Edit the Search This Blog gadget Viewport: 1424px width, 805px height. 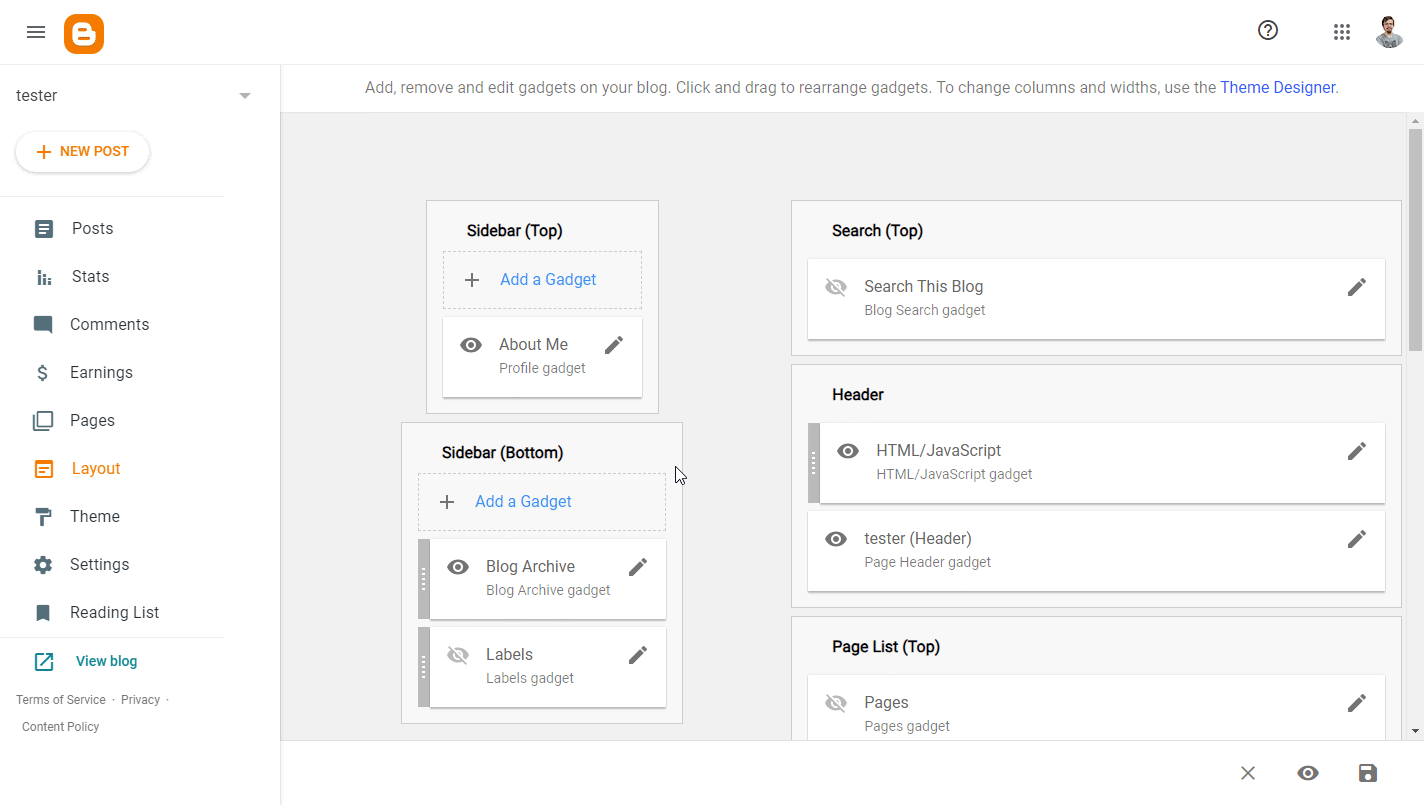coord(1356,287)
